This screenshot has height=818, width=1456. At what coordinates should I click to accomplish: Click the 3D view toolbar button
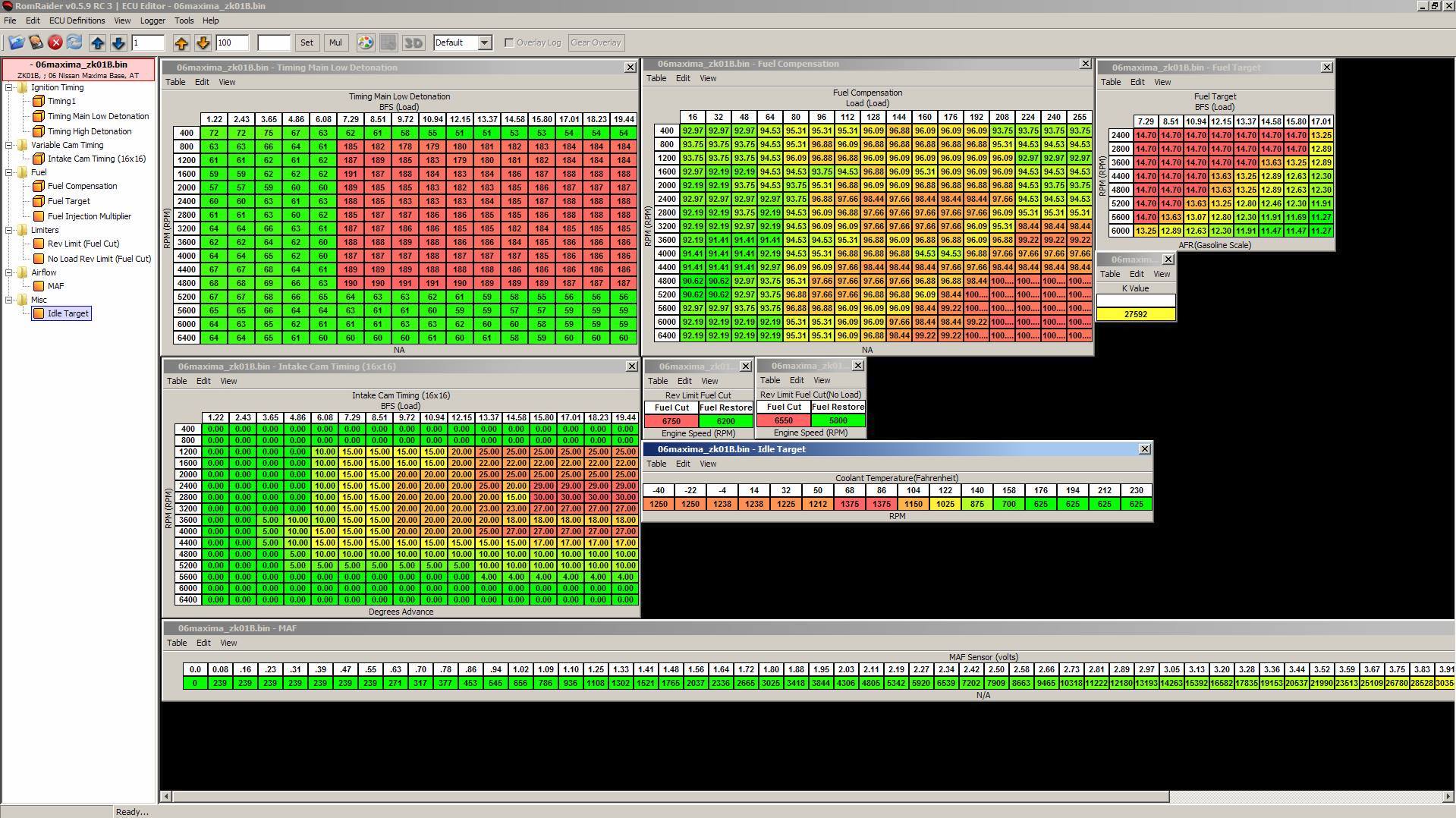[x=414, y=42]
